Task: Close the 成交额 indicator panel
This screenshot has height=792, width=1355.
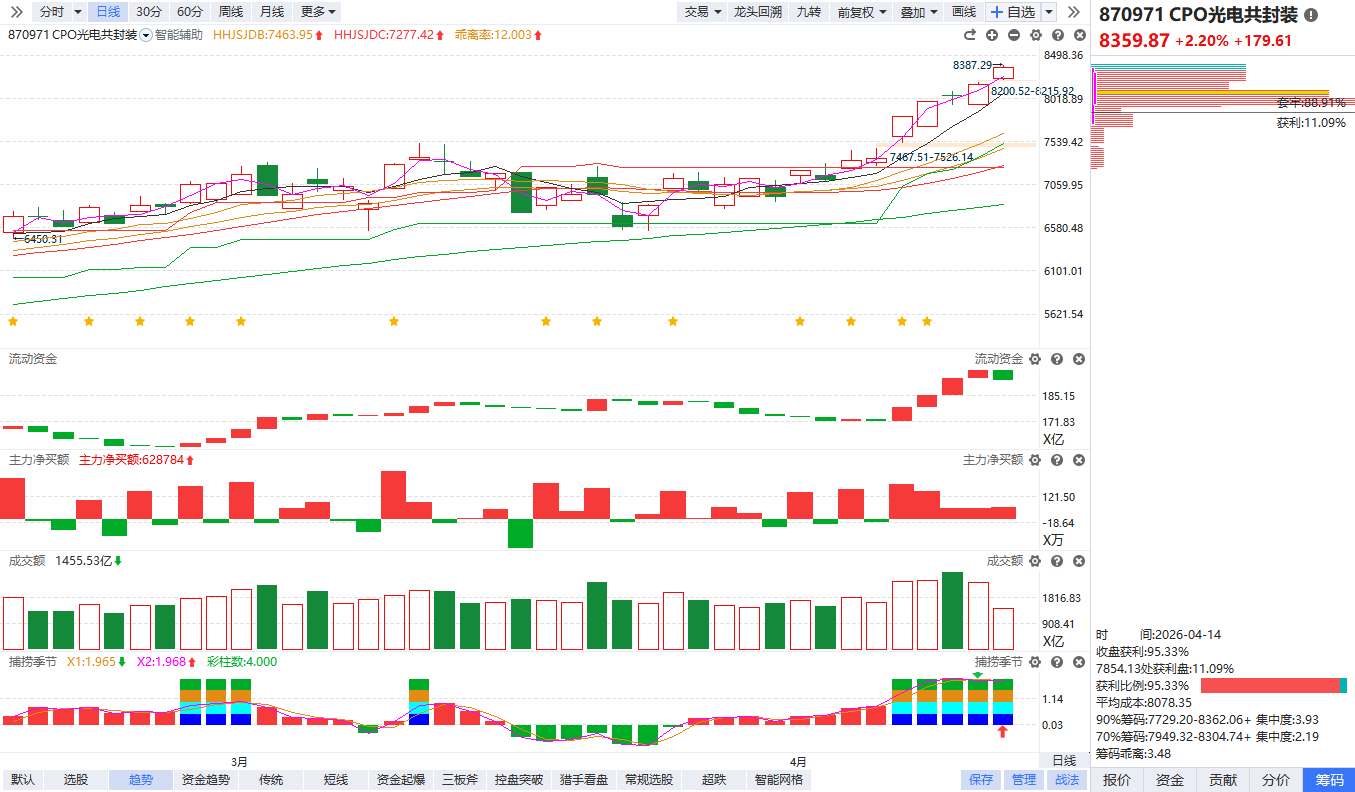Action: pos(1079,561)
